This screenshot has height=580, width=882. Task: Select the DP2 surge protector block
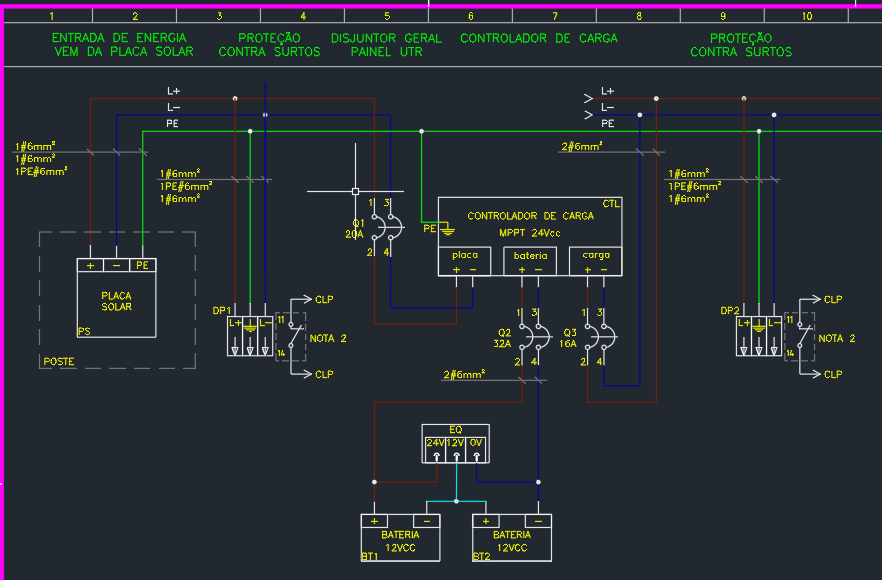click(x=759, y=336)
